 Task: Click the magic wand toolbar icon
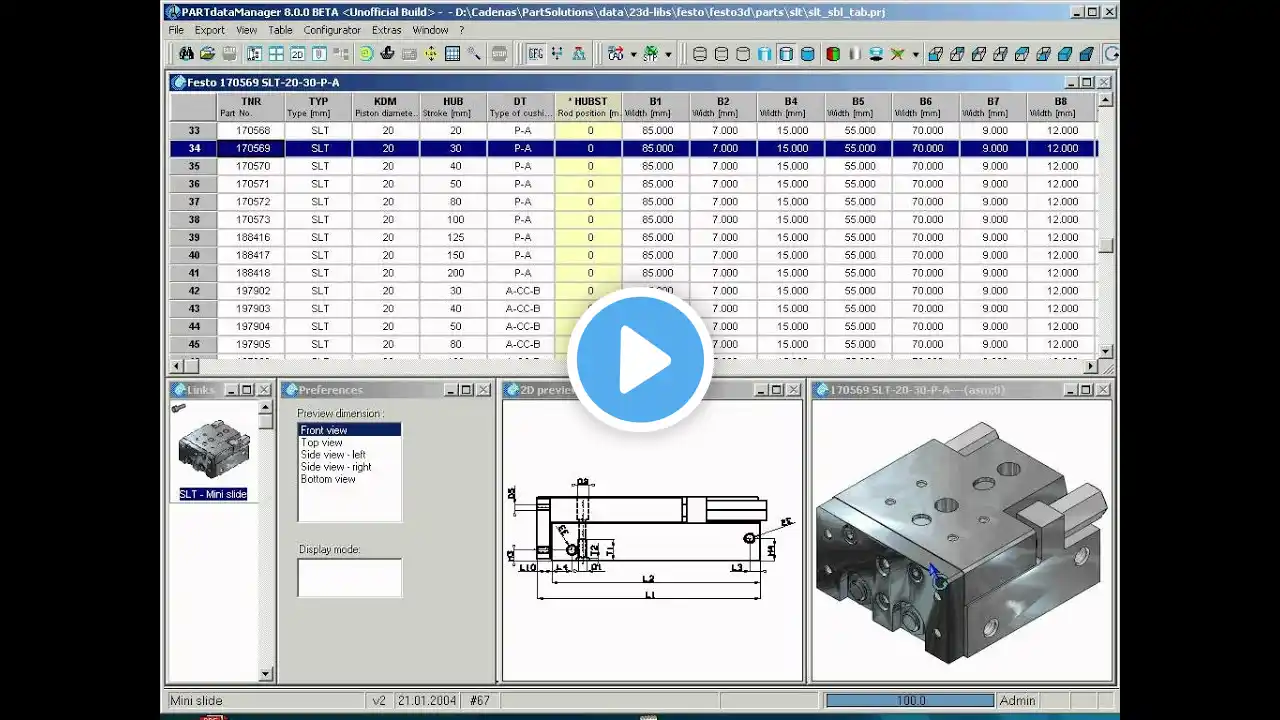point(474,54)
